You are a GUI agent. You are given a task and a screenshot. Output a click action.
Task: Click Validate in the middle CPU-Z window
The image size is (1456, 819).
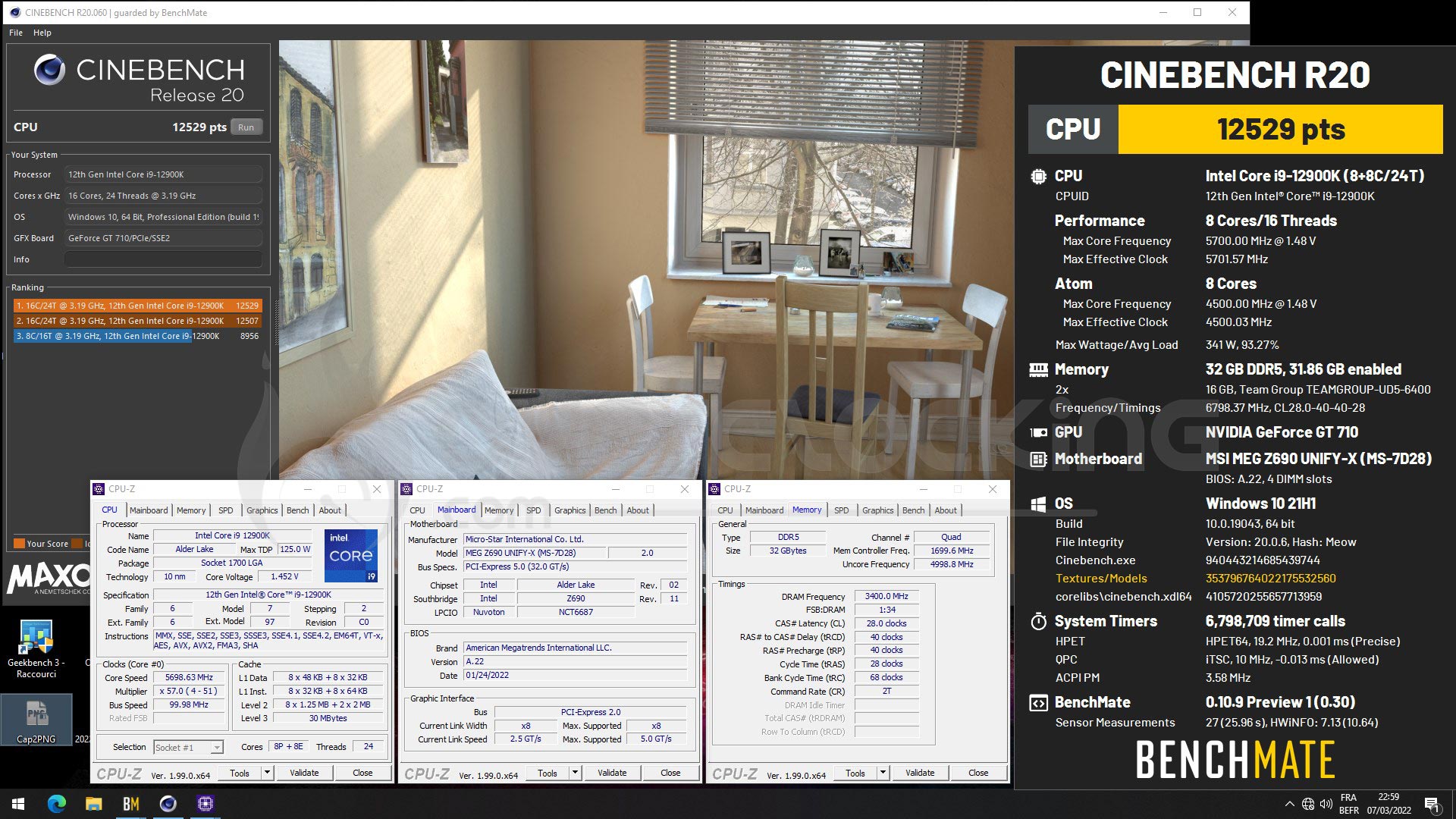coord(612,773)
